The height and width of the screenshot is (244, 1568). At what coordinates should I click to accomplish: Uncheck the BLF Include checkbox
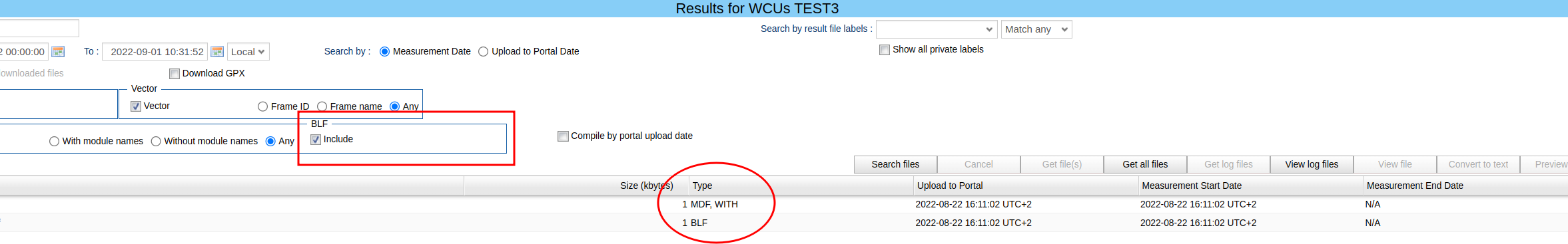316,140
